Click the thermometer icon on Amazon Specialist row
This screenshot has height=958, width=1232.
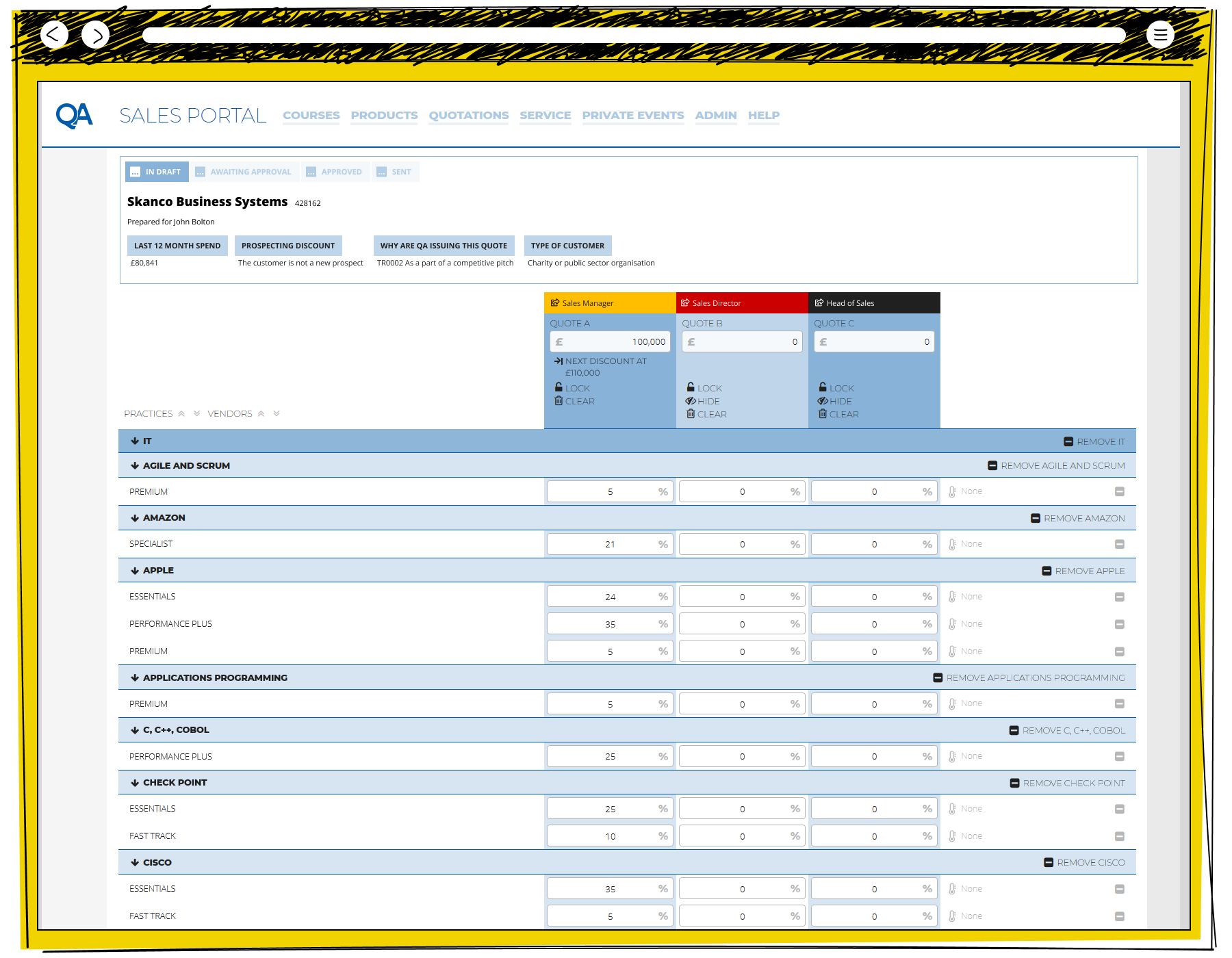tap(952, 545)
